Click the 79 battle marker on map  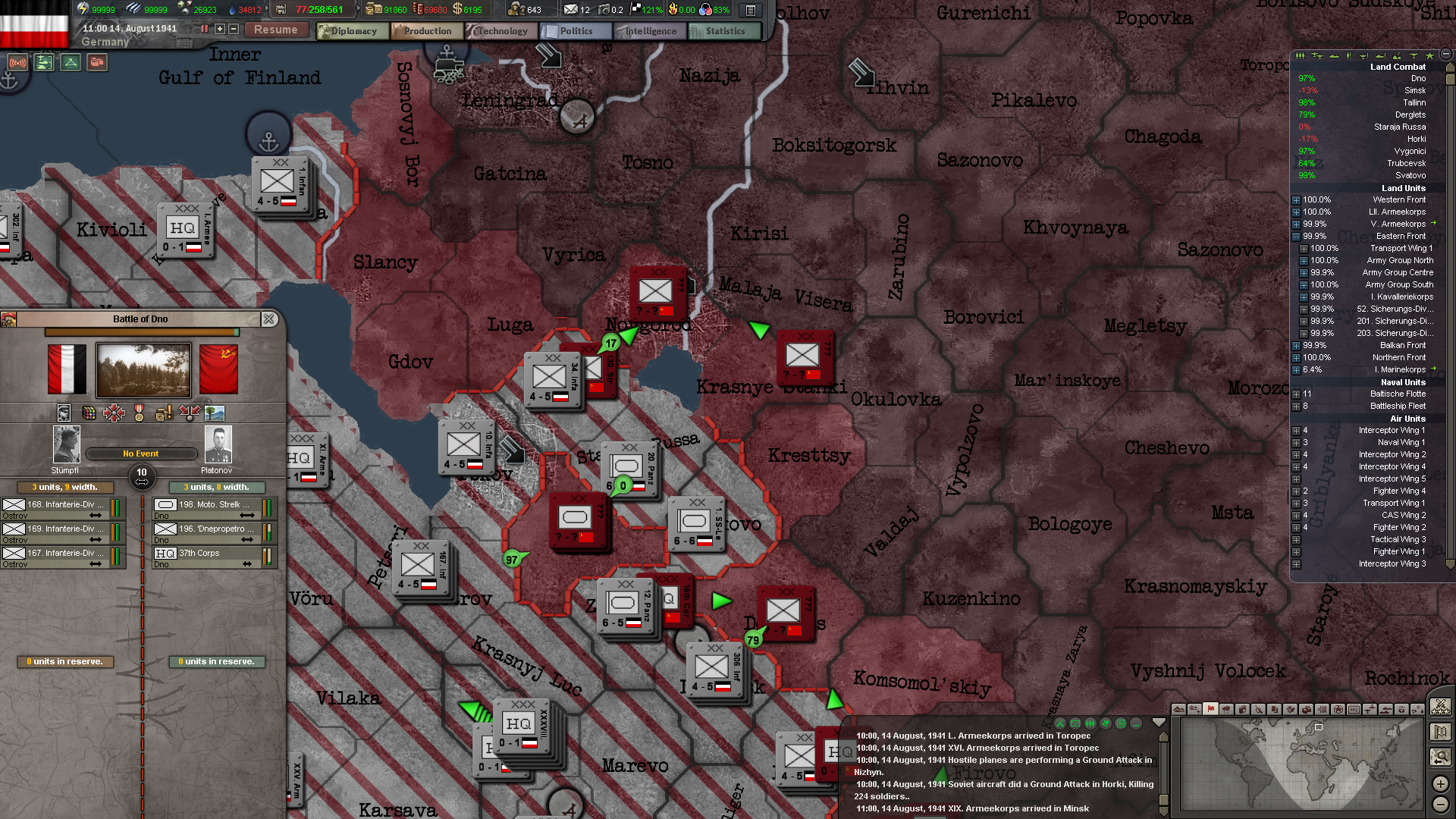coord(753,640)
